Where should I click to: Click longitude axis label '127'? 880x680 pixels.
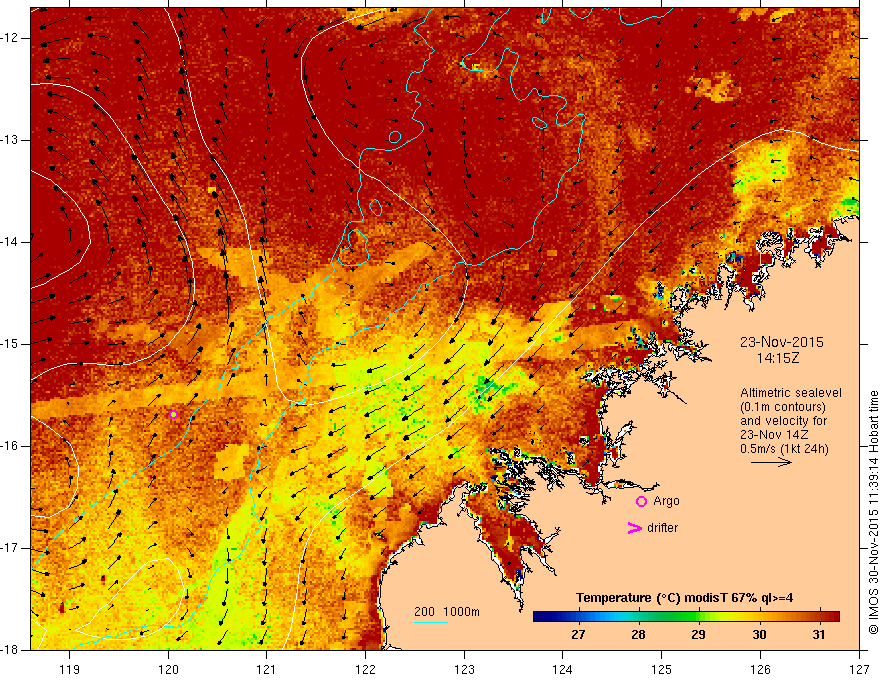859,670
